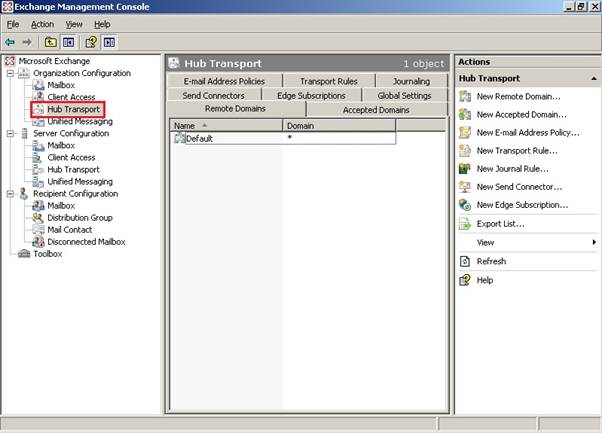Switch to the Accepted Domains tab
Viewport: 602px width, 433px height.
click(x=376, y=110)
